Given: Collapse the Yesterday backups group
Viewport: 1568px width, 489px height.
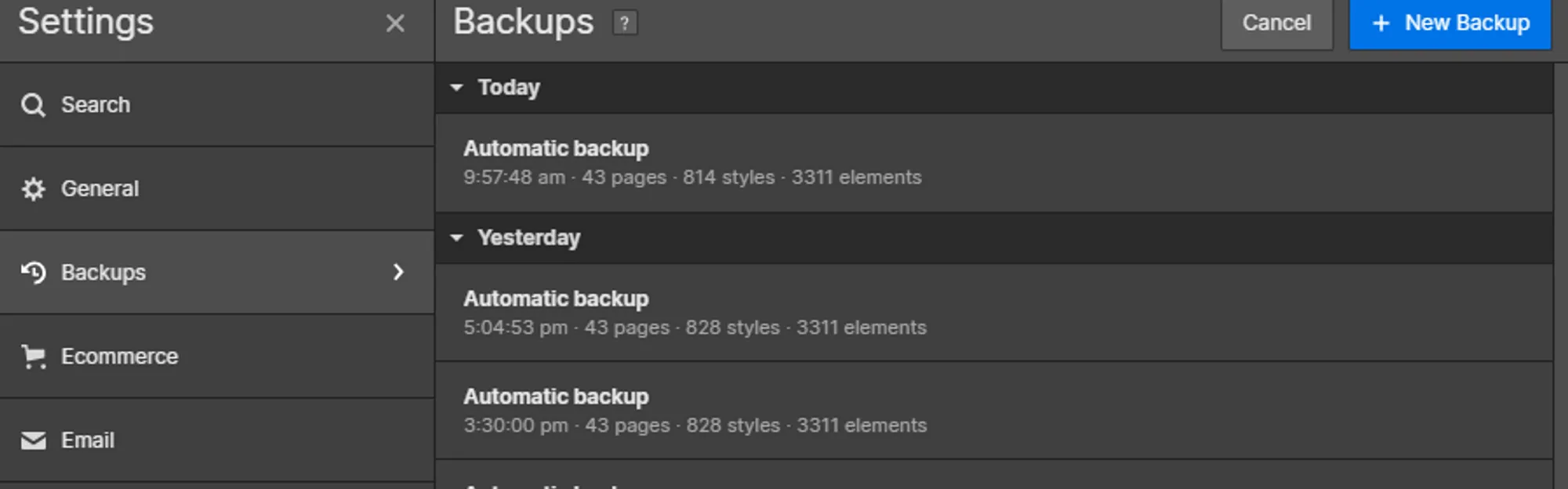Looking at the screenshot, I should (x=457, y=238).
